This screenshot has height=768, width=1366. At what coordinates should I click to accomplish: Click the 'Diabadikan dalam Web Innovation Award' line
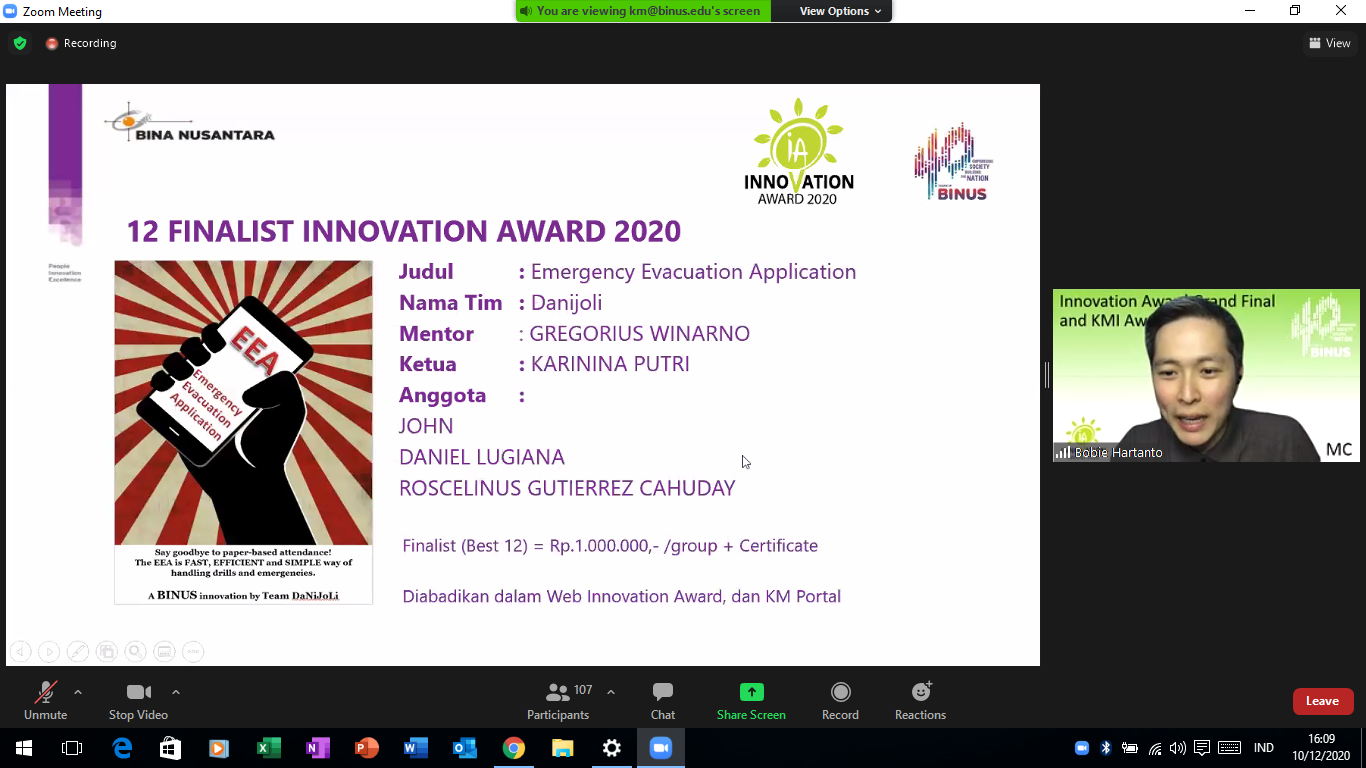pyautogui.click(x=621, y=596)
